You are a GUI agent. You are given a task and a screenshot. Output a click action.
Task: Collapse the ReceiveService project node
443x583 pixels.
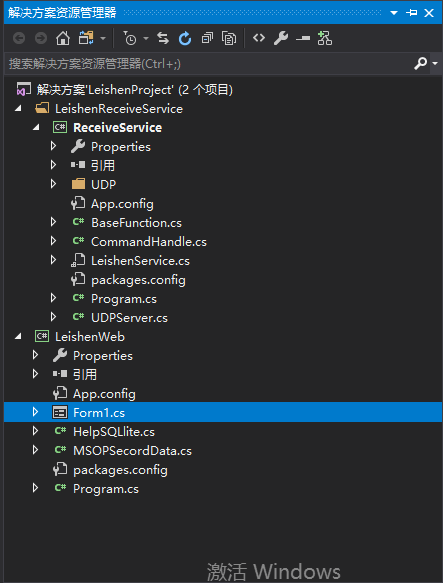click(36, 128)
